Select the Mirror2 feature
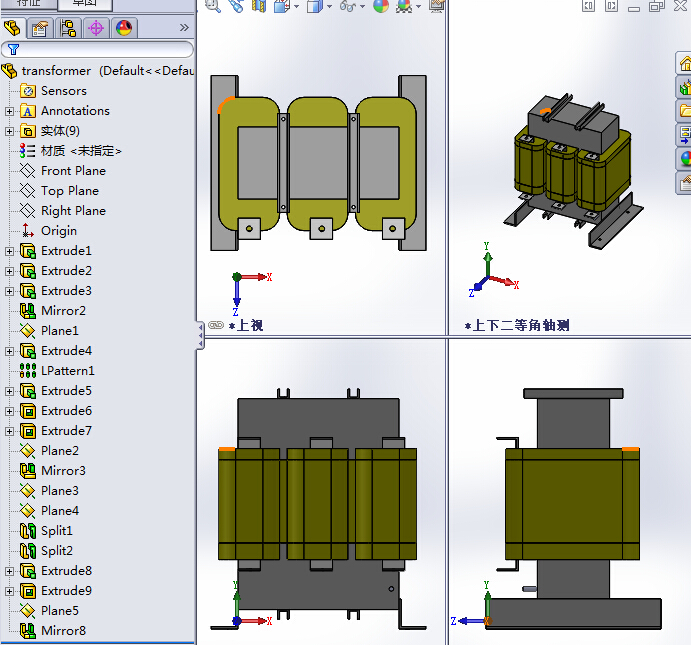This screenshot has width=691, height=645. 62,311
